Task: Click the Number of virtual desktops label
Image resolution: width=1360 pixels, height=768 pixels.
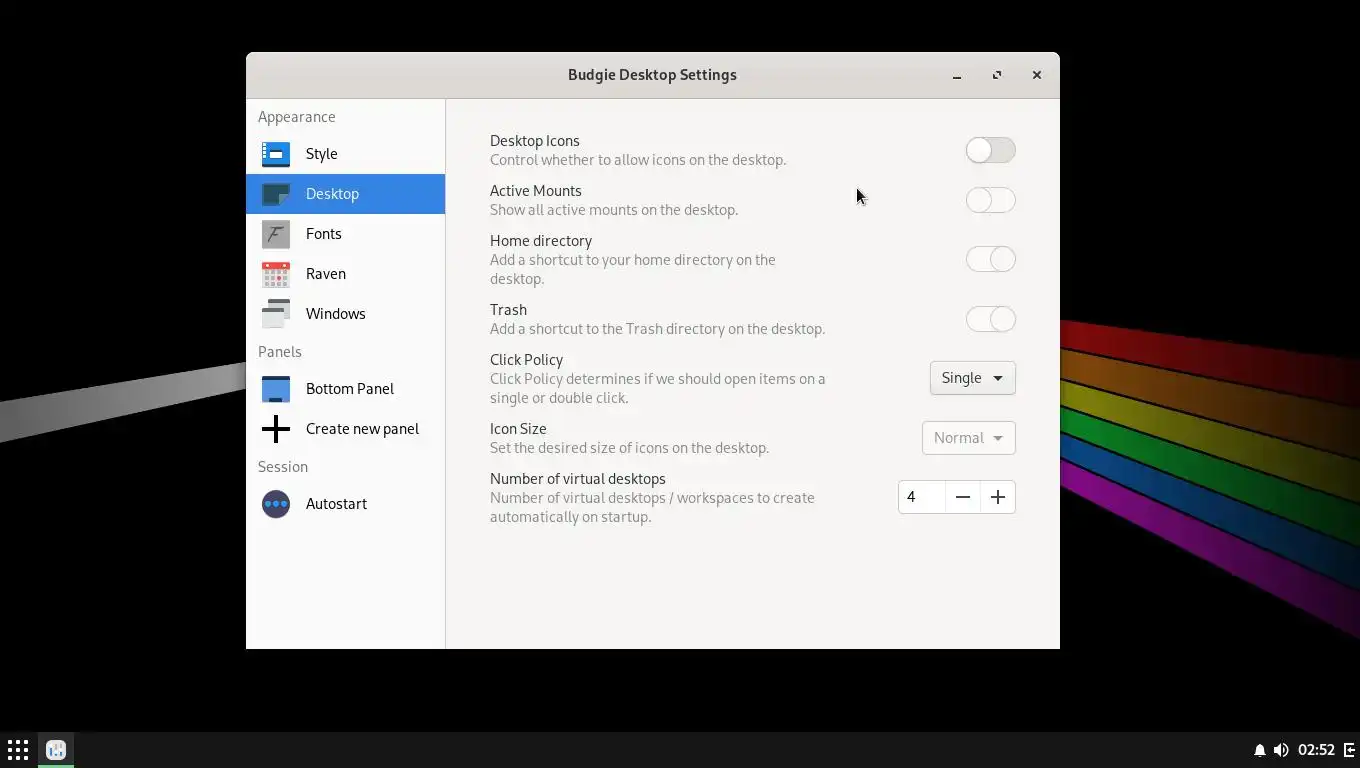Action: 578,479
